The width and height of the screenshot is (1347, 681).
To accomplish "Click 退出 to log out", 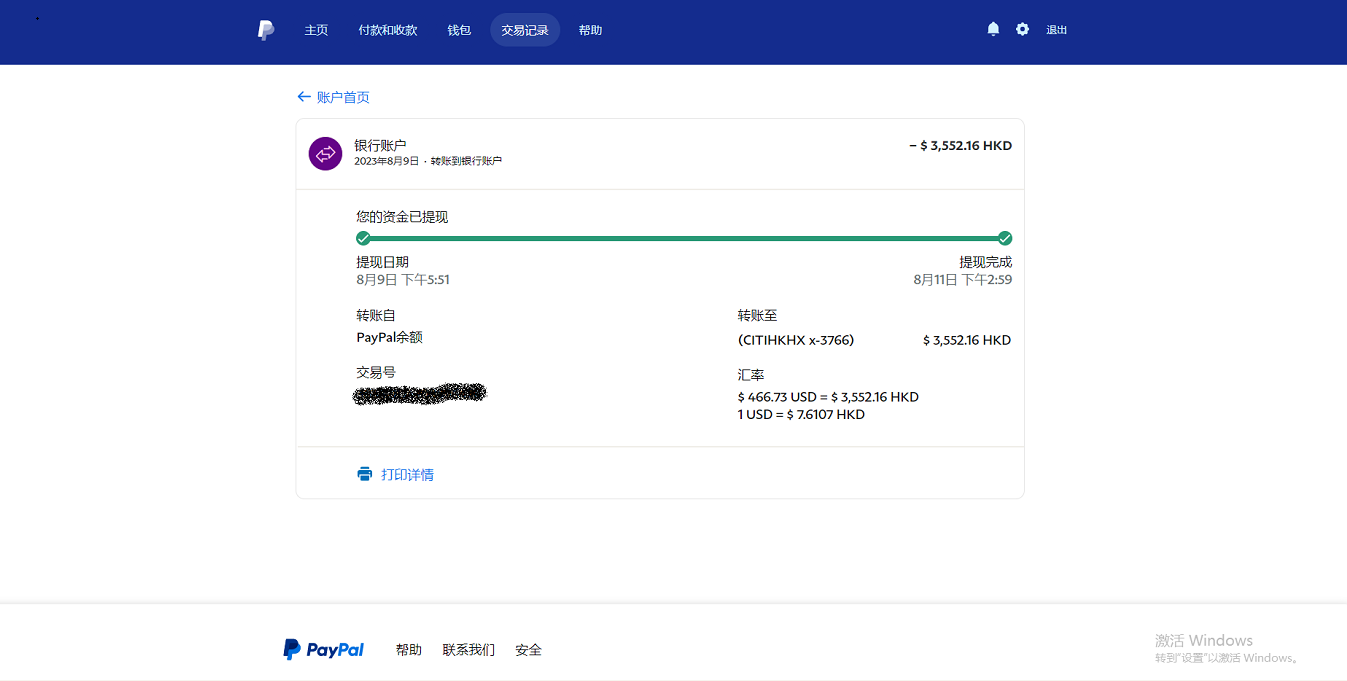I will pos(1057,30).
